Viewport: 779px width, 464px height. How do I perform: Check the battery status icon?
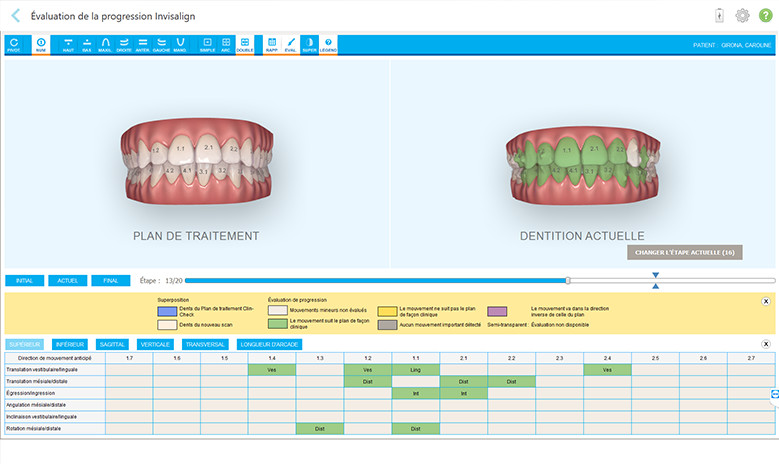coord(719,15)
